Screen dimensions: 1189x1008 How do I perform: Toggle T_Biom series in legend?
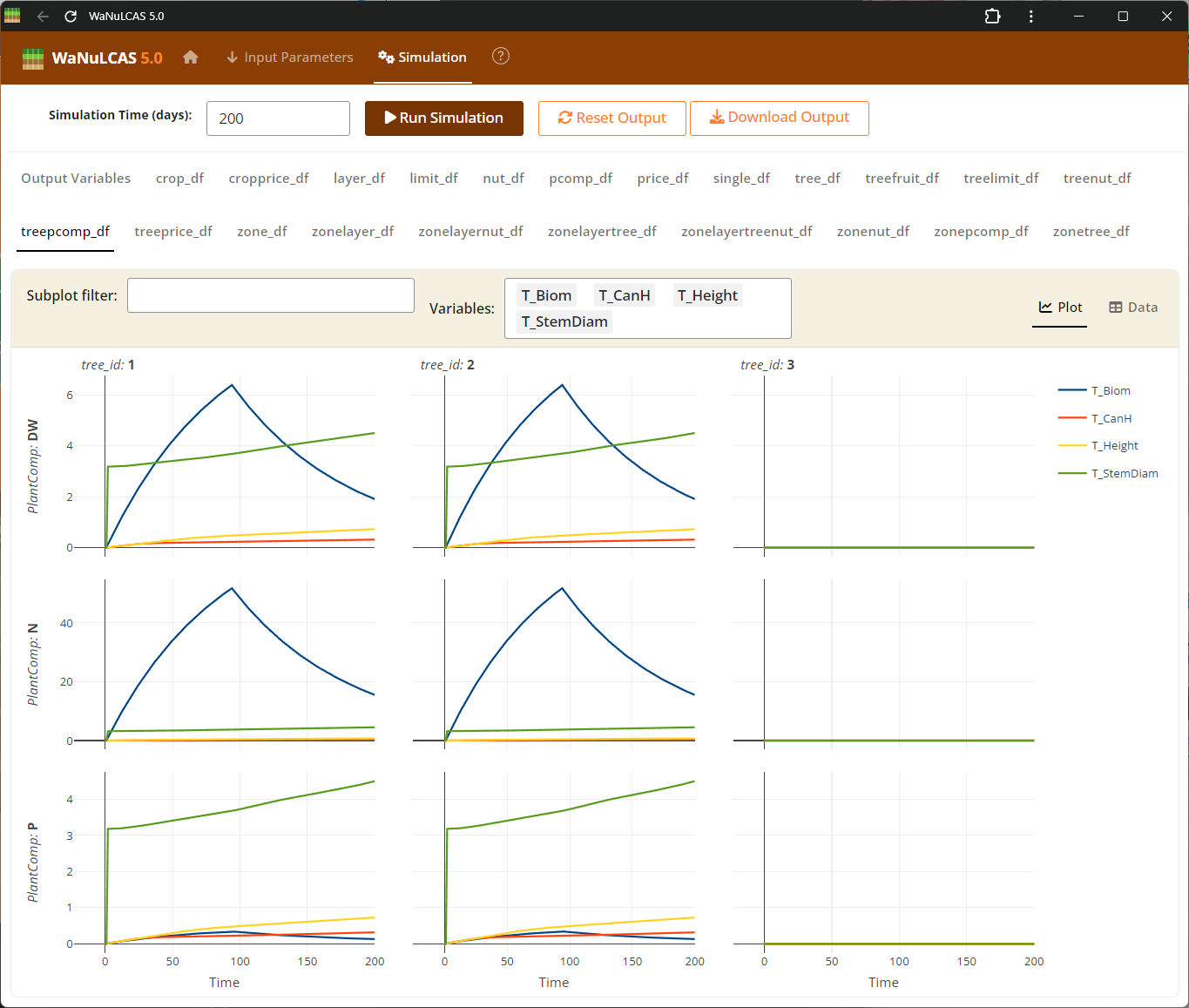point(1110,391)
